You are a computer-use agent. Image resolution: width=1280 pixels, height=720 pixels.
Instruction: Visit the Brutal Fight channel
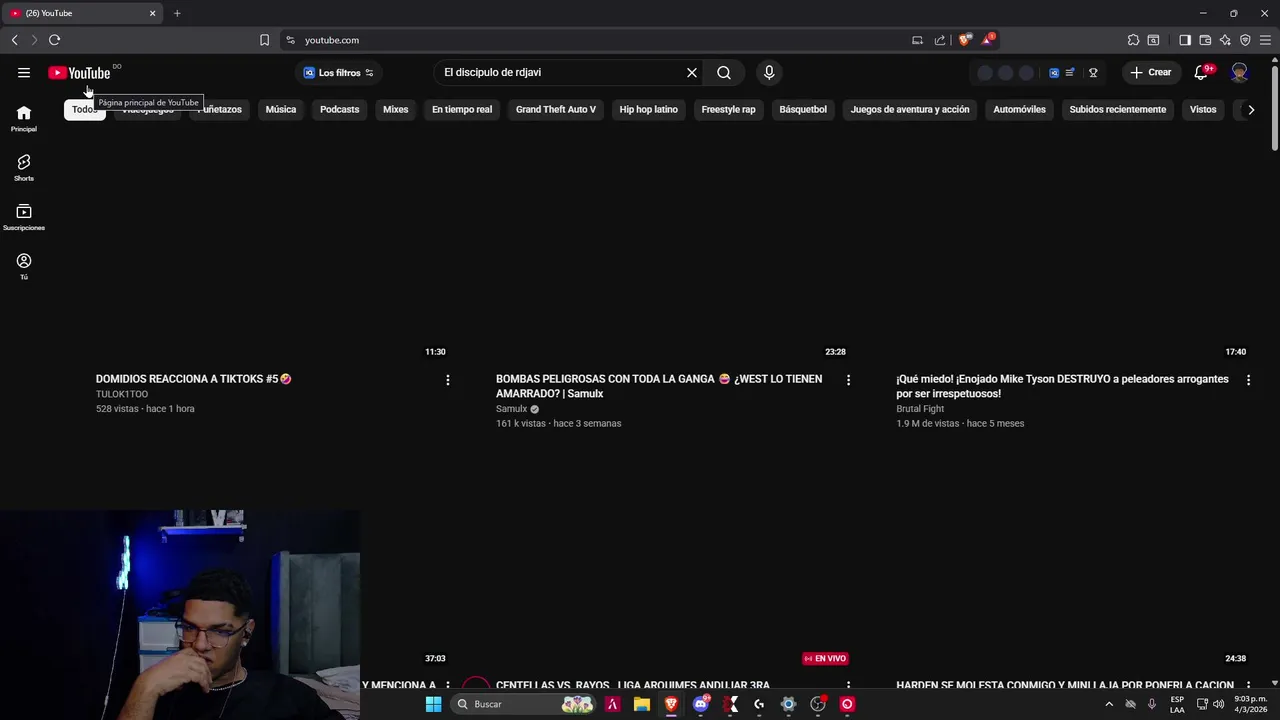point(920,409)
